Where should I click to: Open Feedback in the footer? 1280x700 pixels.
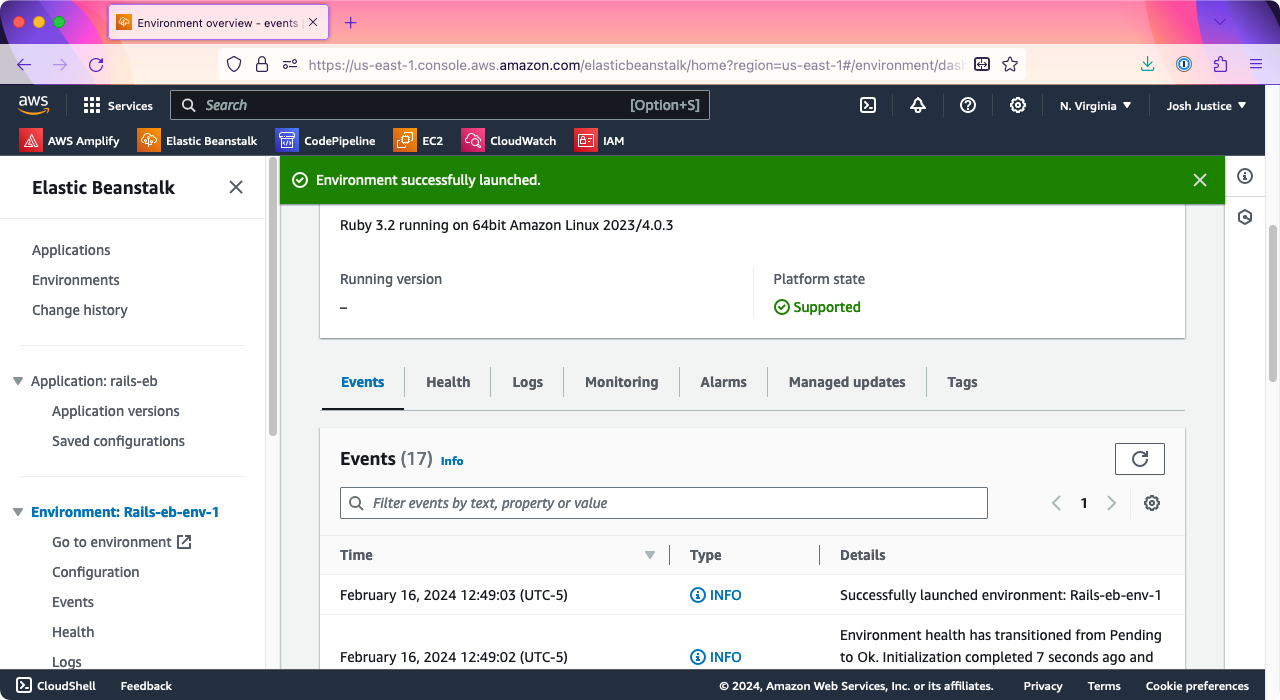coord(146,686)
